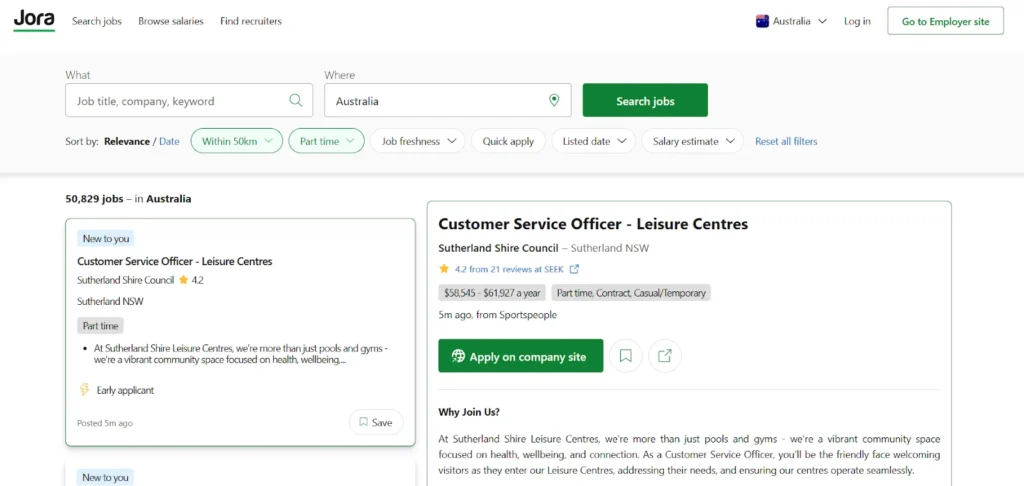Image resolution: width=1024 pixels, height=486 pixels.
Task: Save the Customer Service Officer job card
Action: point(376,423)
